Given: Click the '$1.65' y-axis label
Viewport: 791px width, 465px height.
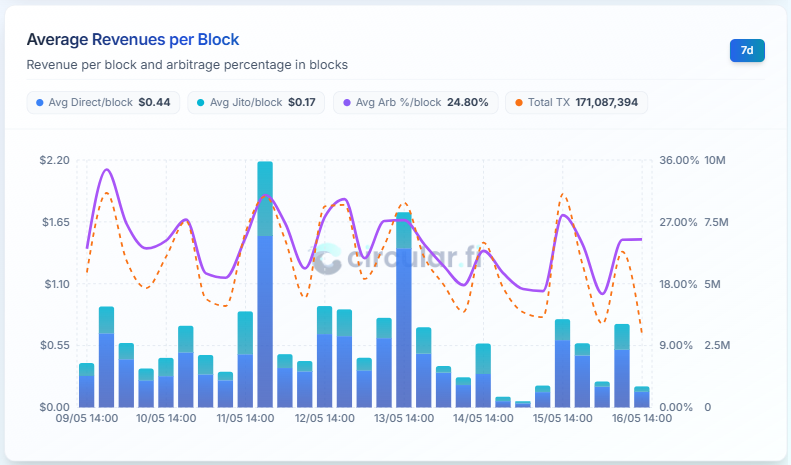Looking at the screenshot, I should click(55, 222).
